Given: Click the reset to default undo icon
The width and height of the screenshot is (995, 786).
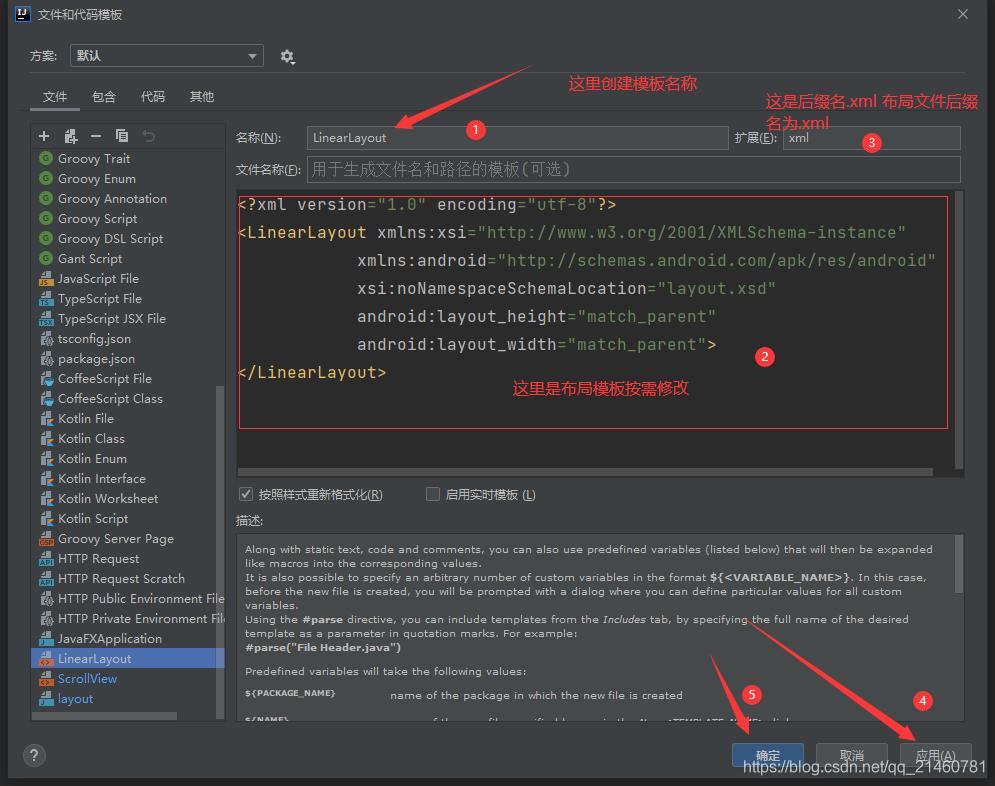Looking at the screenshot, I should (148, 136).
